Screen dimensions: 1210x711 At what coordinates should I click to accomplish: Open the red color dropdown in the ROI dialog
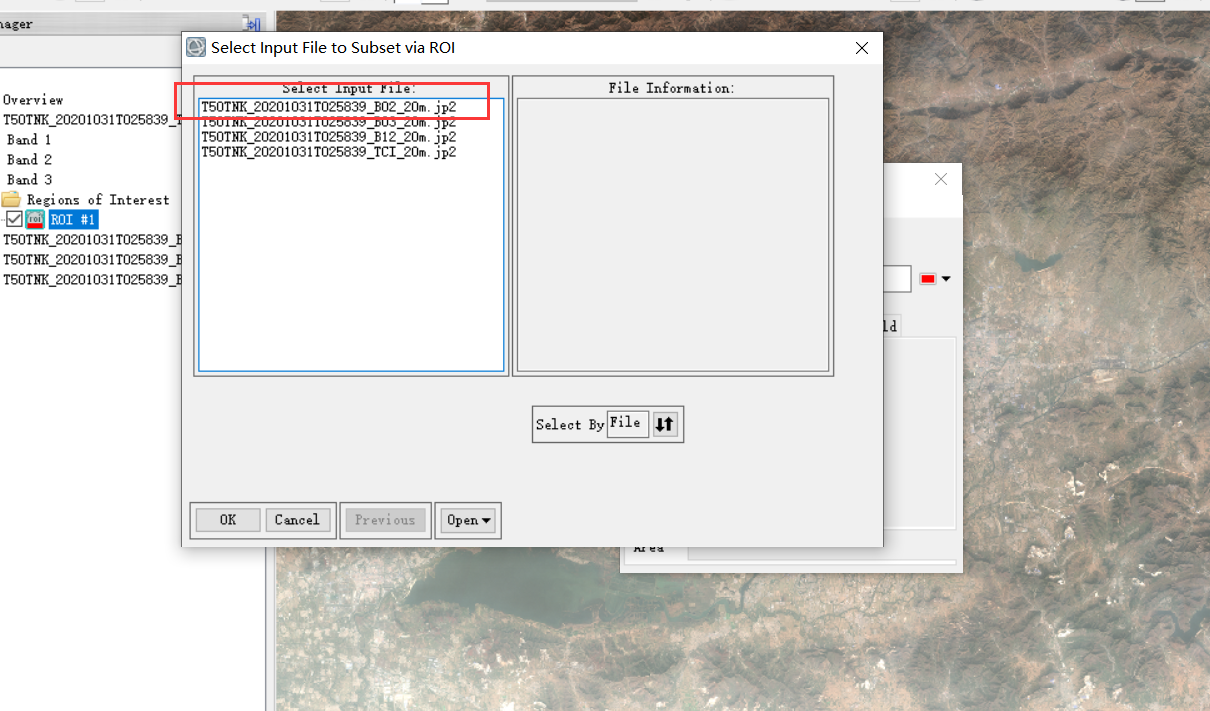click(x=946, y=278)
